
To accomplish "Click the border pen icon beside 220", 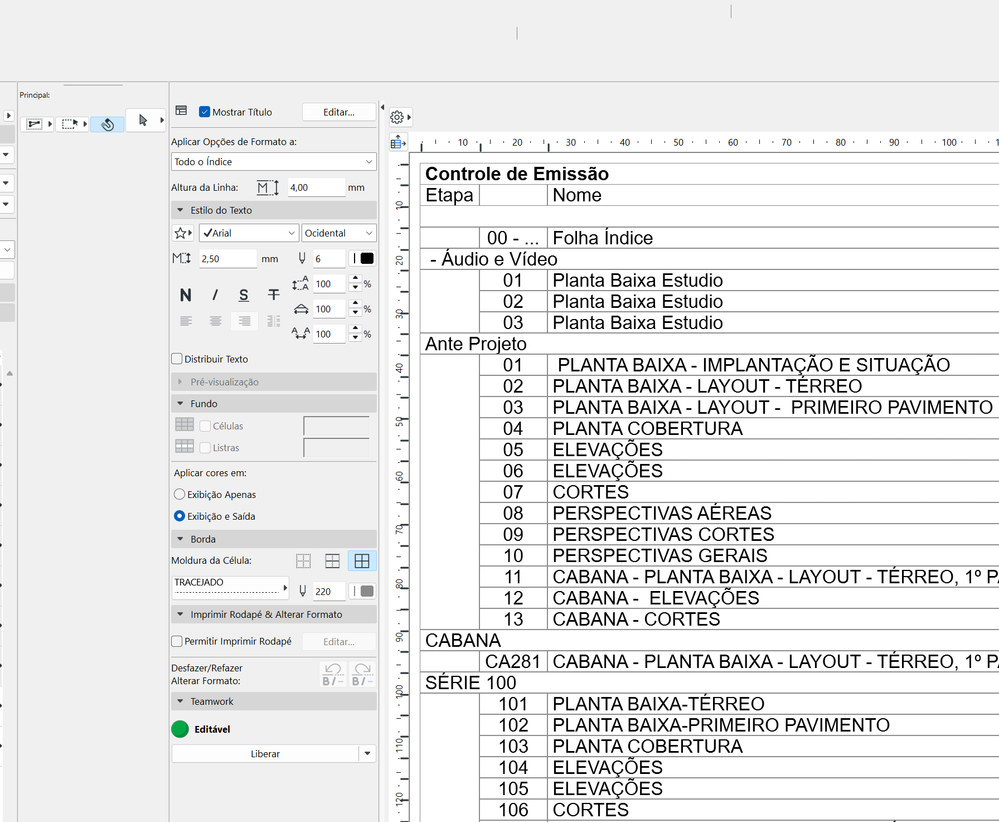I will pyautogui.click(x=303, y=591).
